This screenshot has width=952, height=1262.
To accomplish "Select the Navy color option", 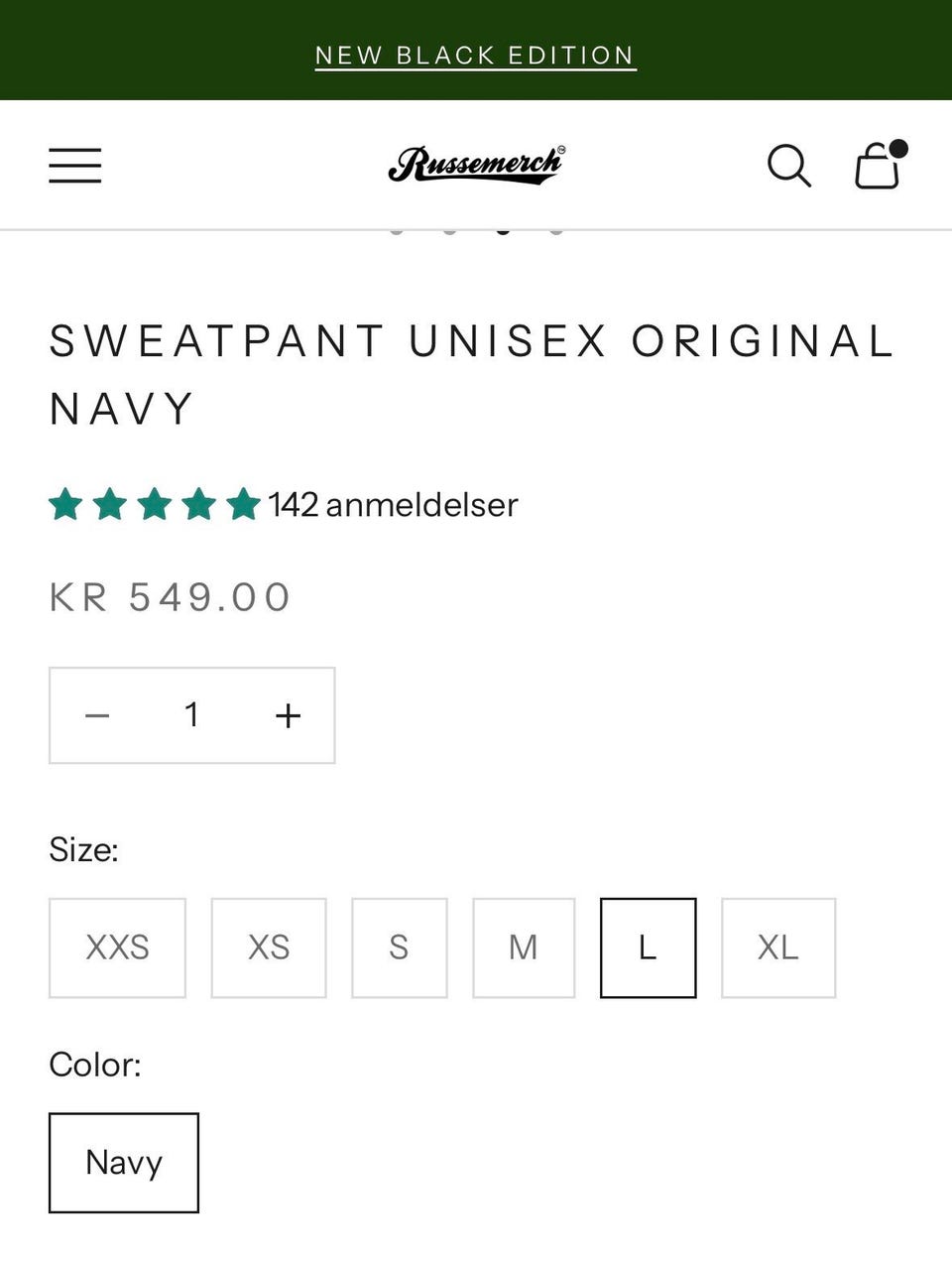I will point(124,1163).
